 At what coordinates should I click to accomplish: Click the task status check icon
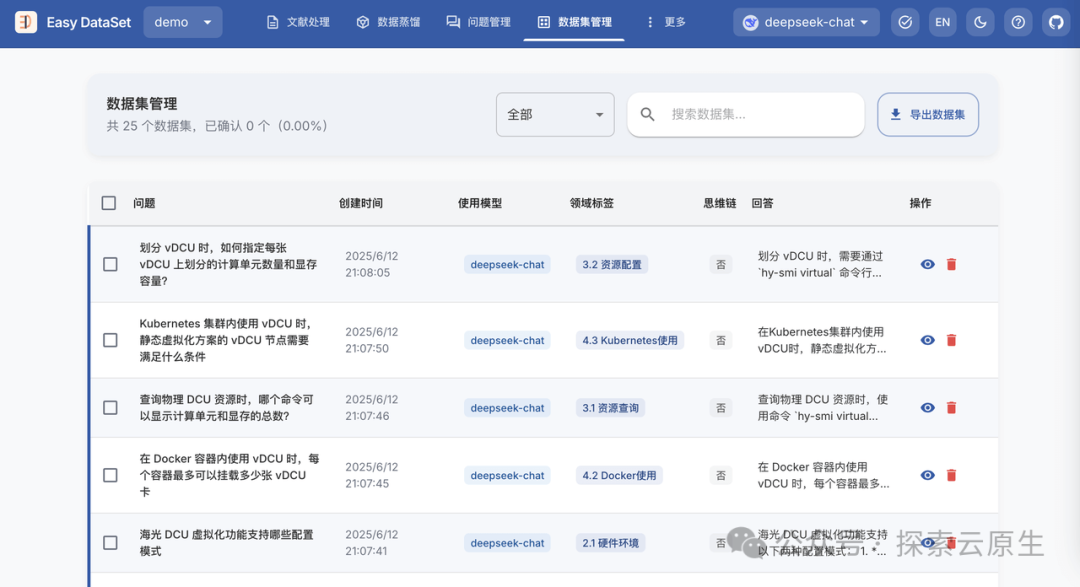tap(905, 21)
